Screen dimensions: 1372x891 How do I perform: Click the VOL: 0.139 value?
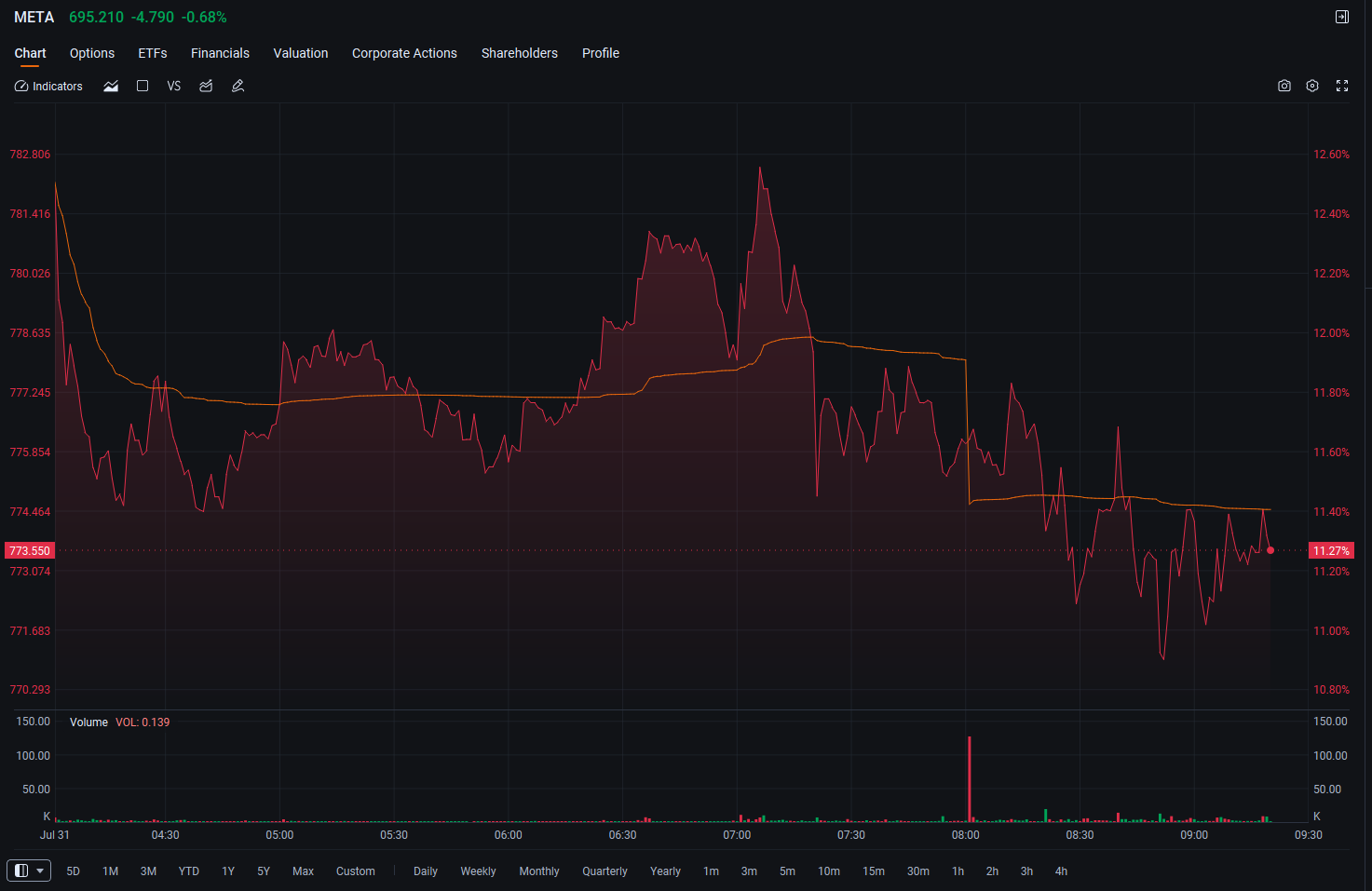pyautogui.click(x=143, y=722)
